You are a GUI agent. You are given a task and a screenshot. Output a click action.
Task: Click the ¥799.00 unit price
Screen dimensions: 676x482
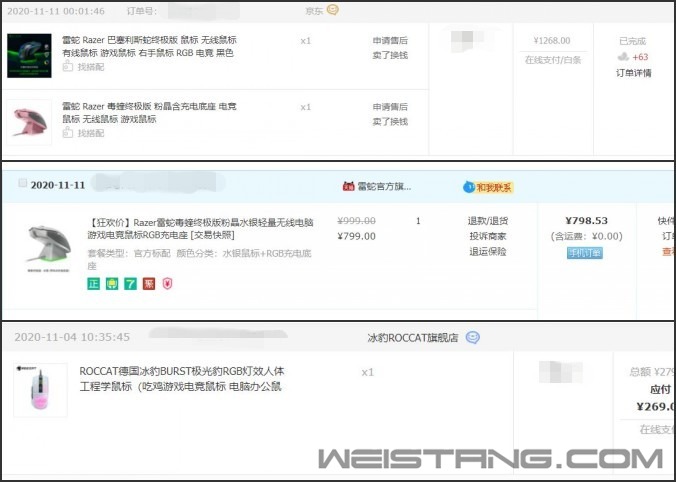coord(356,236)
